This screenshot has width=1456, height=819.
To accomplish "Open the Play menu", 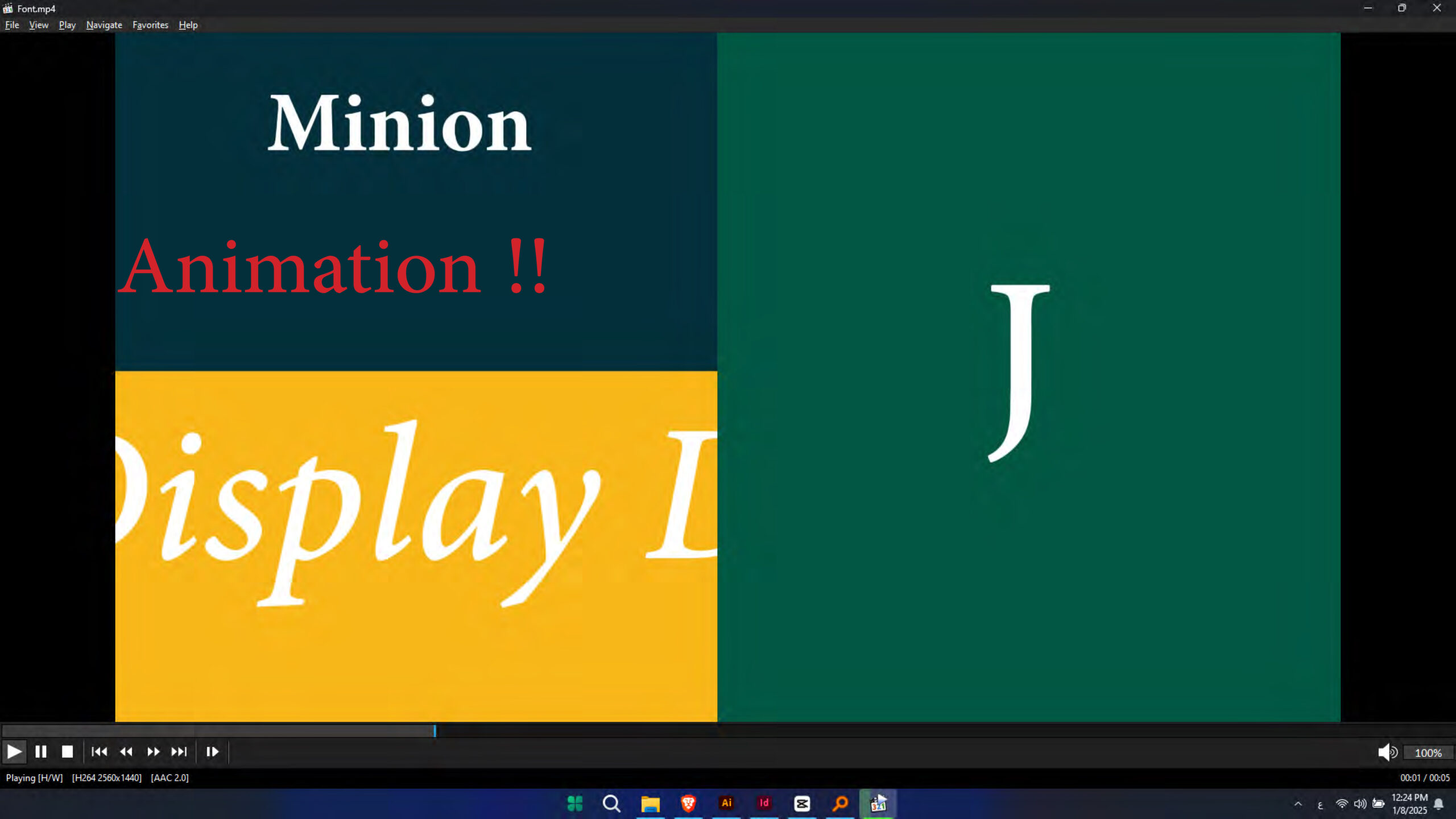I will click(67, 25).
